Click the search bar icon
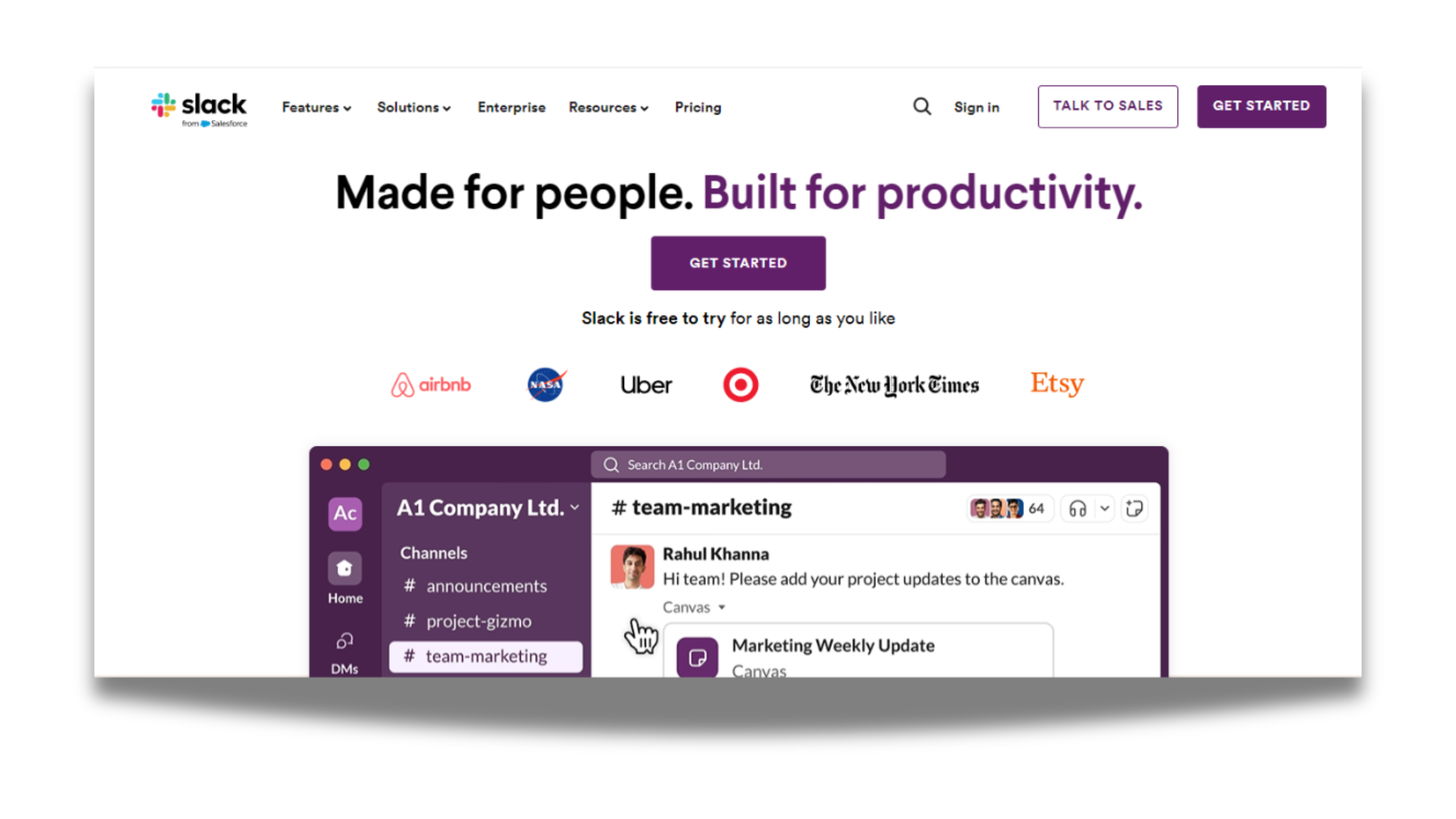This screenshot has height=819, width=1456. point(922,107)
